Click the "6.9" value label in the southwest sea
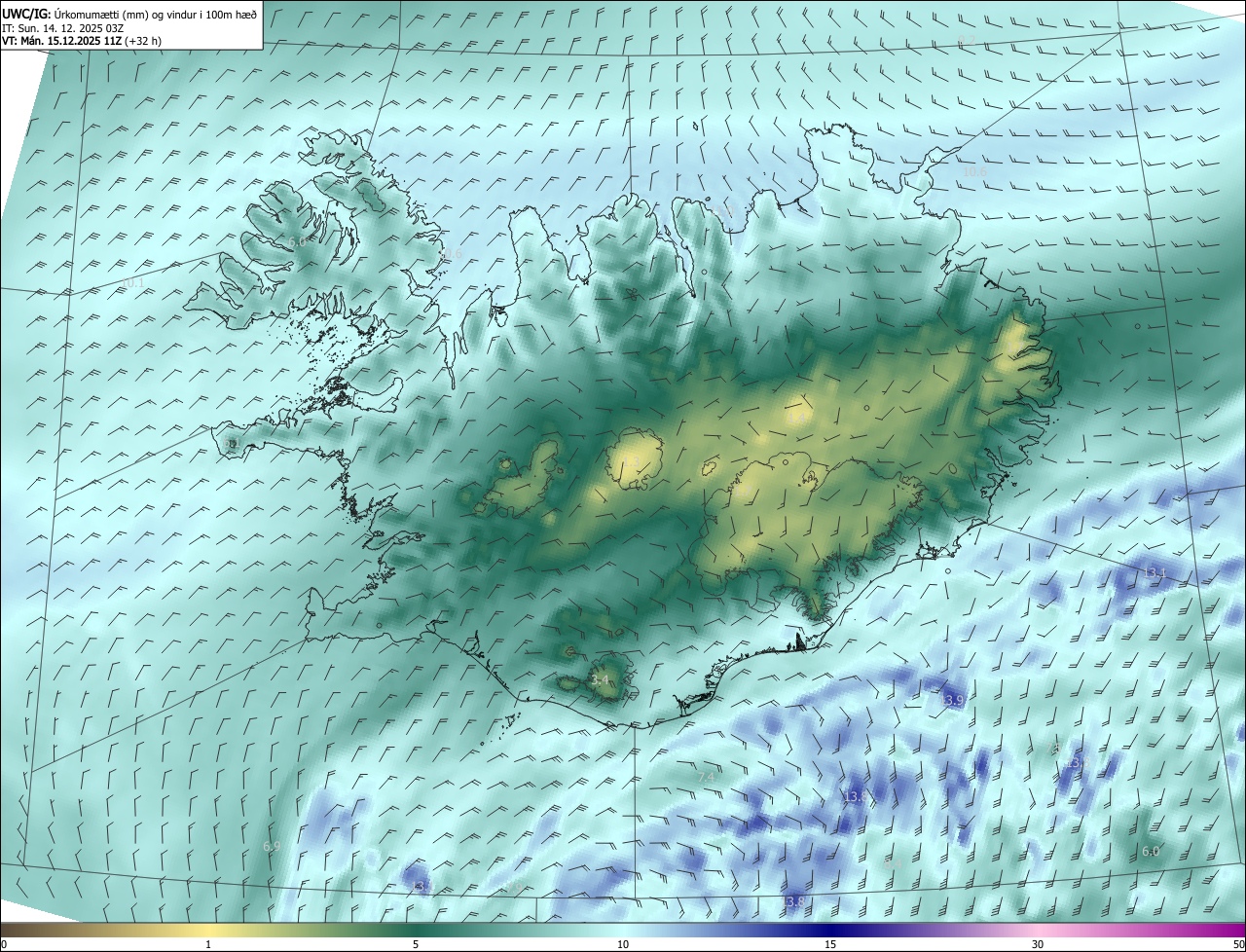Image resolution: width=1246 pixels, height=952 pixels. tap(272, 847)
